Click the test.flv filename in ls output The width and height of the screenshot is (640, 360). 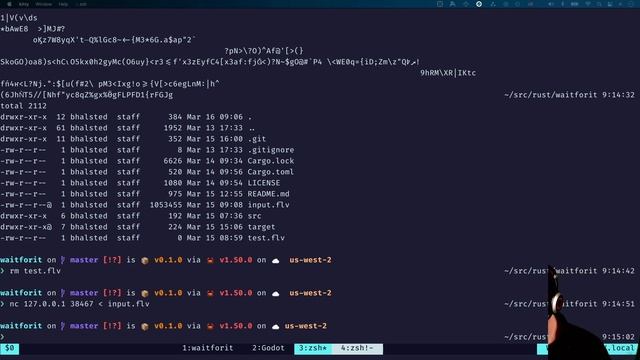(x=266, y=238)
